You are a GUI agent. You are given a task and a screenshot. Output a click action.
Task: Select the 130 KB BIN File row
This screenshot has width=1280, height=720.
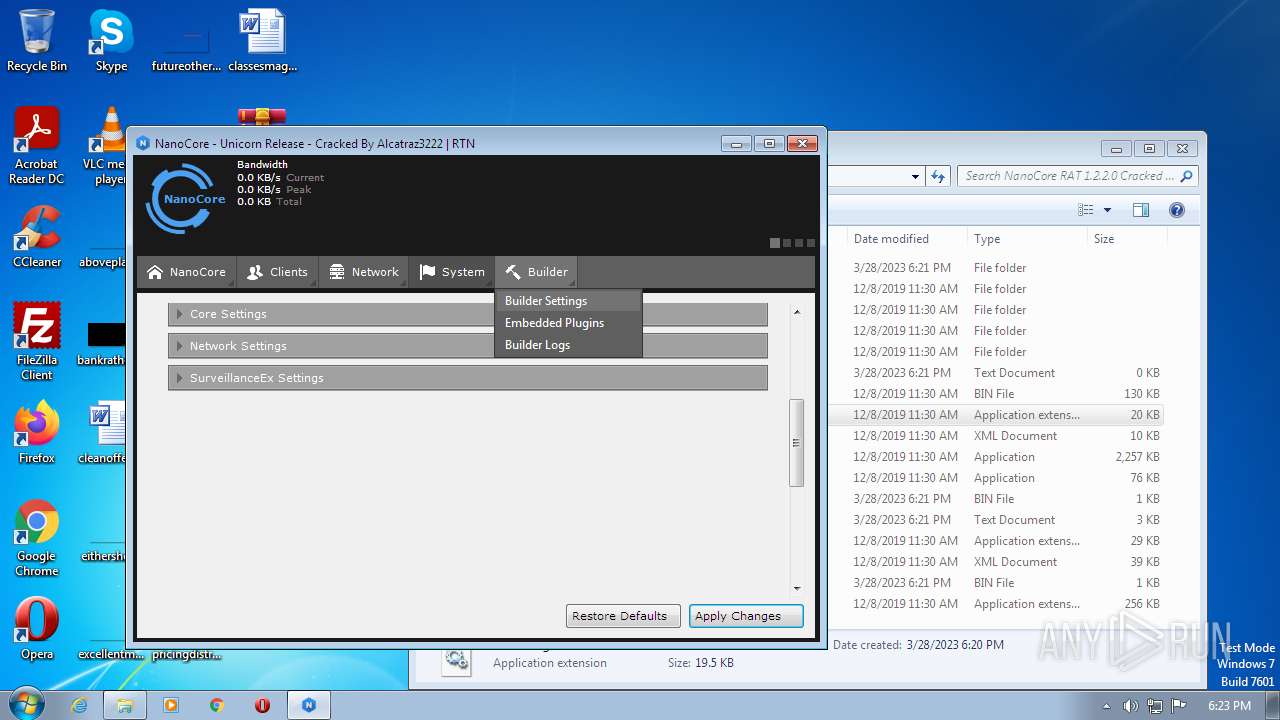[996, 394]
